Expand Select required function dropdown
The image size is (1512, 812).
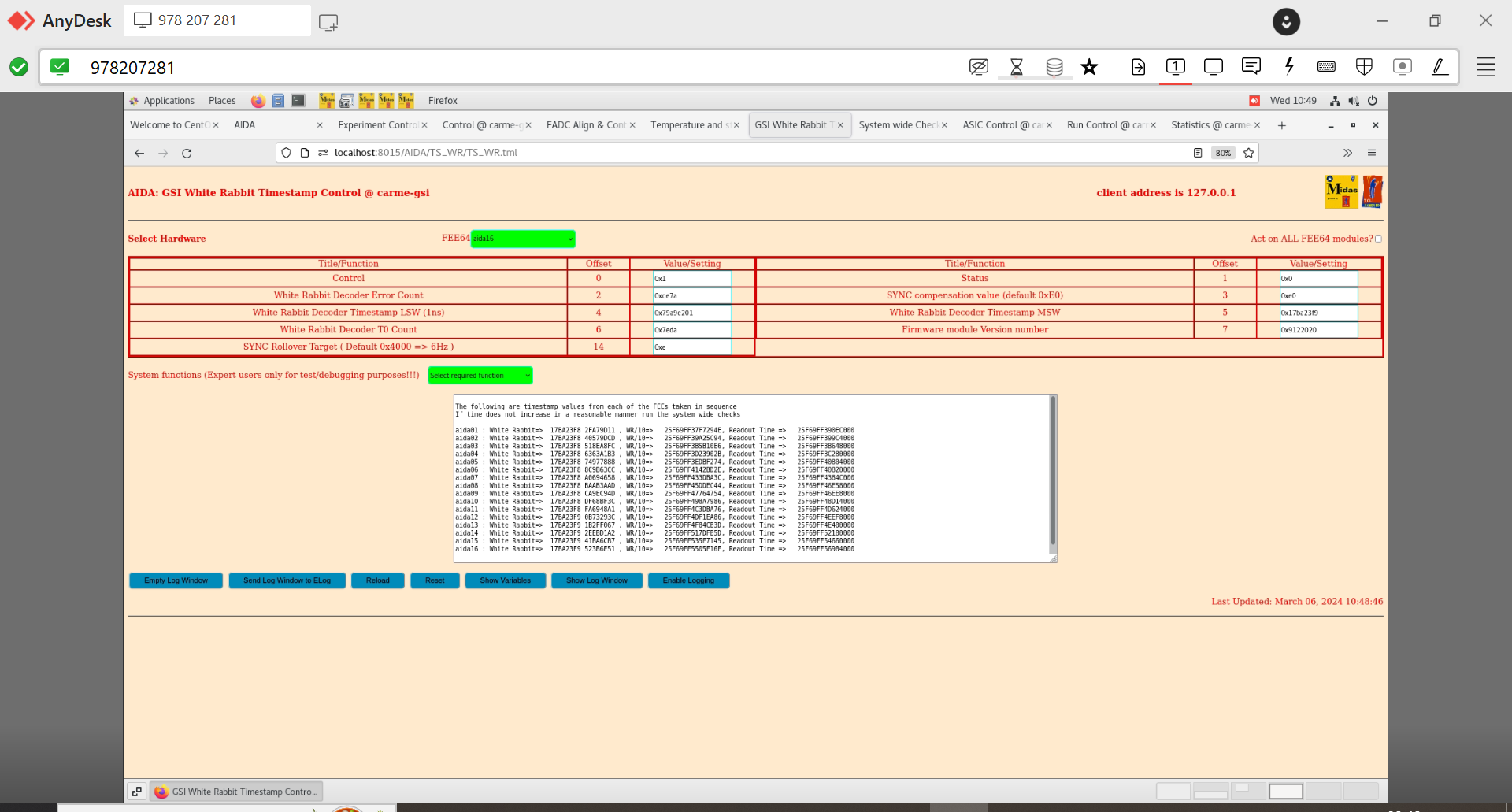point(480,376)
